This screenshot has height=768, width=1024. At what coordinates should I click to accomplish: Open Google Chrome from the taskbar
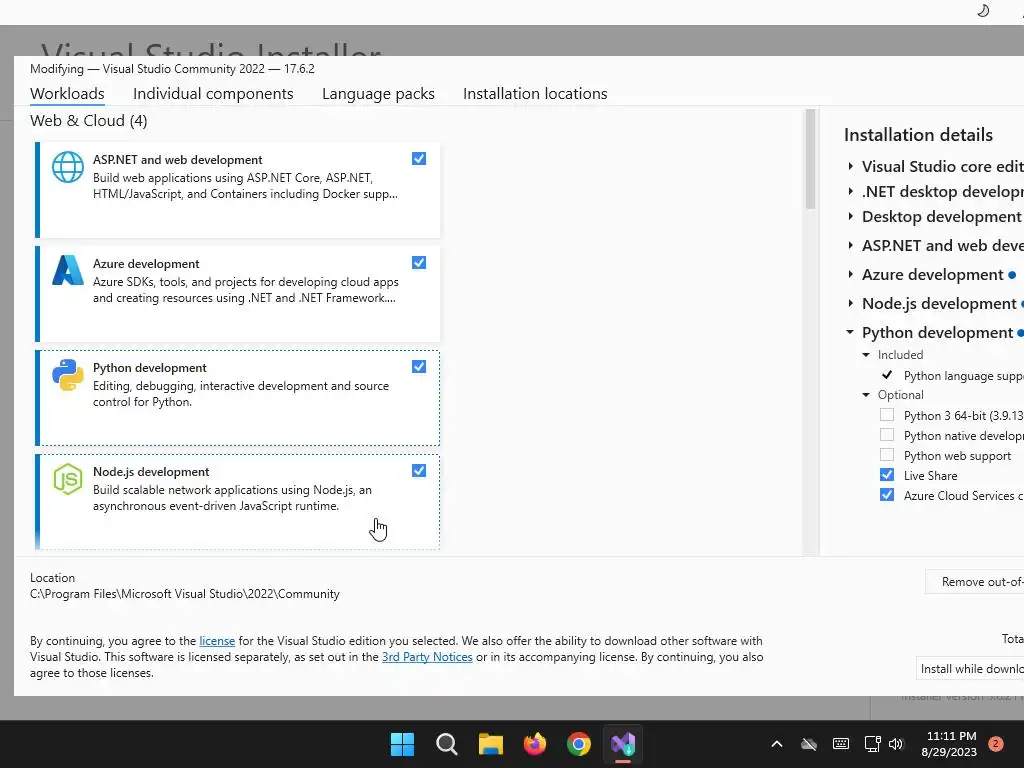click(x=579, y=744)
